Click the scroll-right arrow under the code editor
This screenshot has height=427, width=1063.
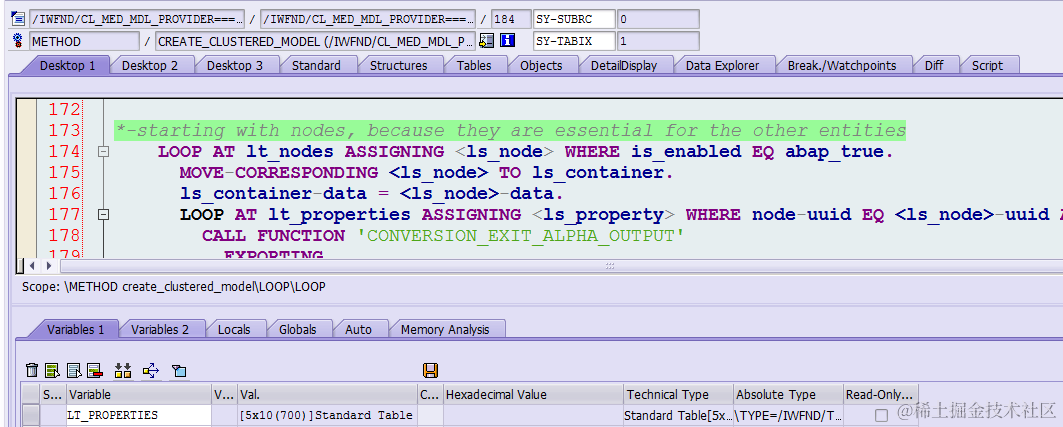pyautogui.click(x=48, y=266)
